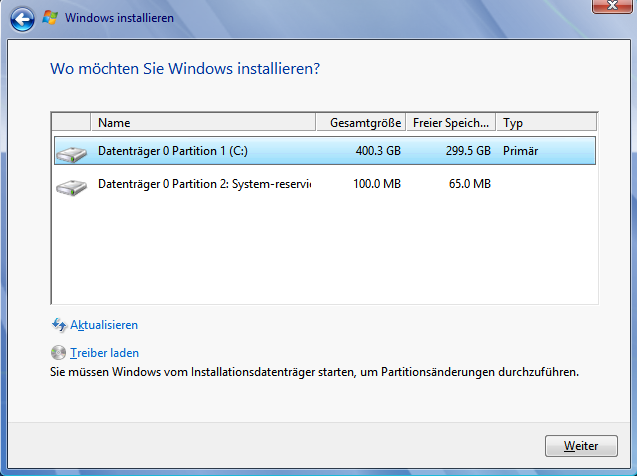The image size is (637, 476).
Task: Sort by the Freier Speich... column header
Action: [x=451, y=123]
